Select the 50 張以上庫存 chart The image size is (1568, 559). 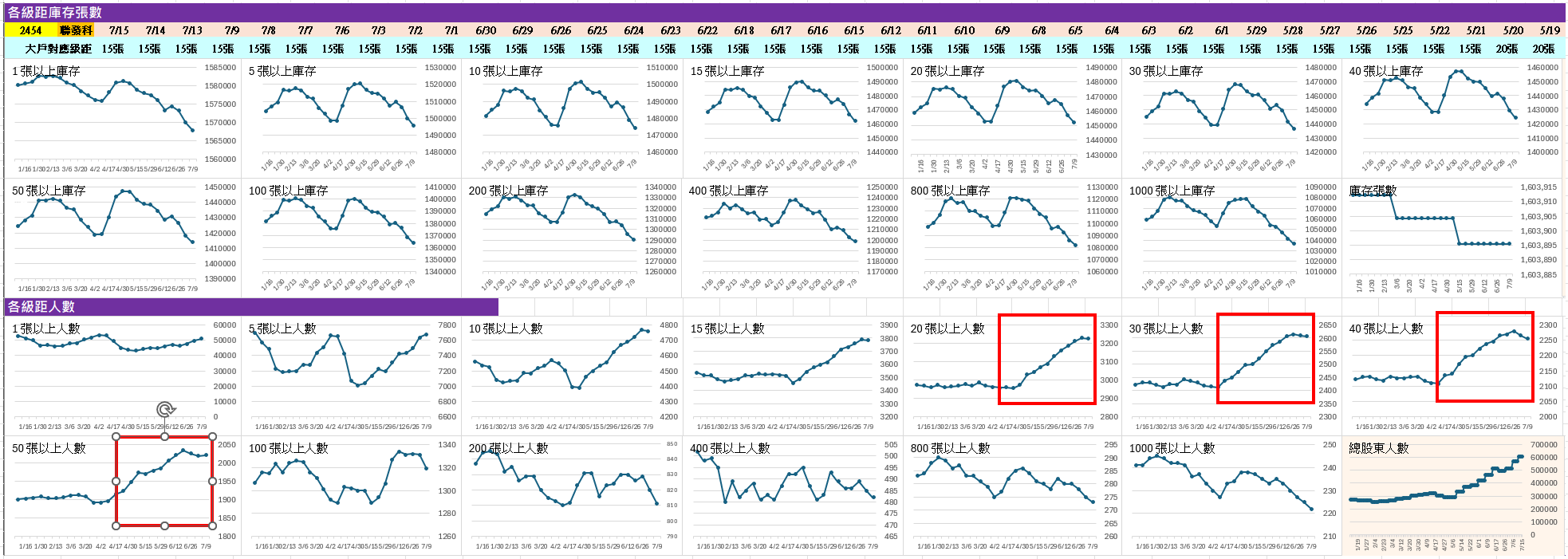coord(124,238)
